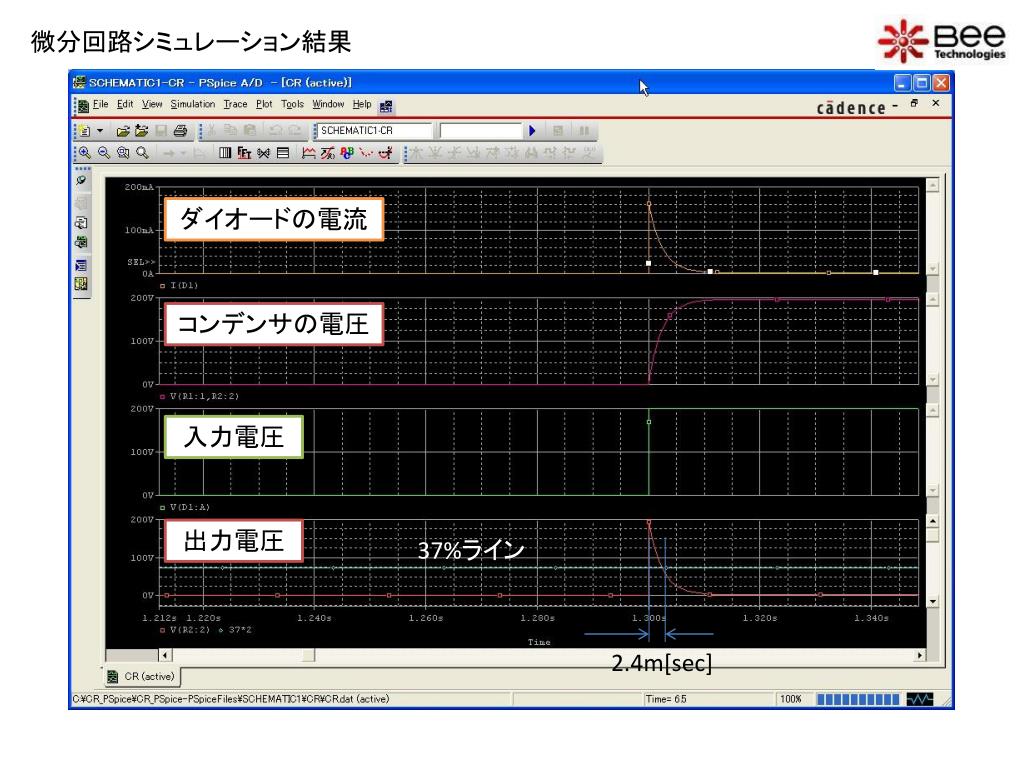Click the Open file folder icon
The image size is (1024, 768).
point(123,131)
